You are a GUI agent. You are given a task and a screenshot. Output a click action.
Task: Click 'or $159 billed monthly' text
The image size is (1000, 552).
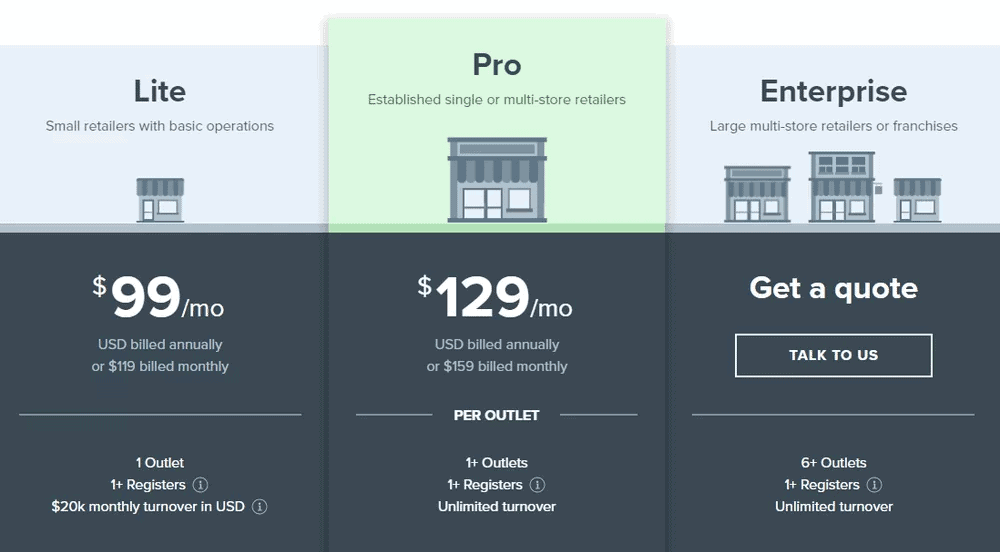click(x=497, y=367)
